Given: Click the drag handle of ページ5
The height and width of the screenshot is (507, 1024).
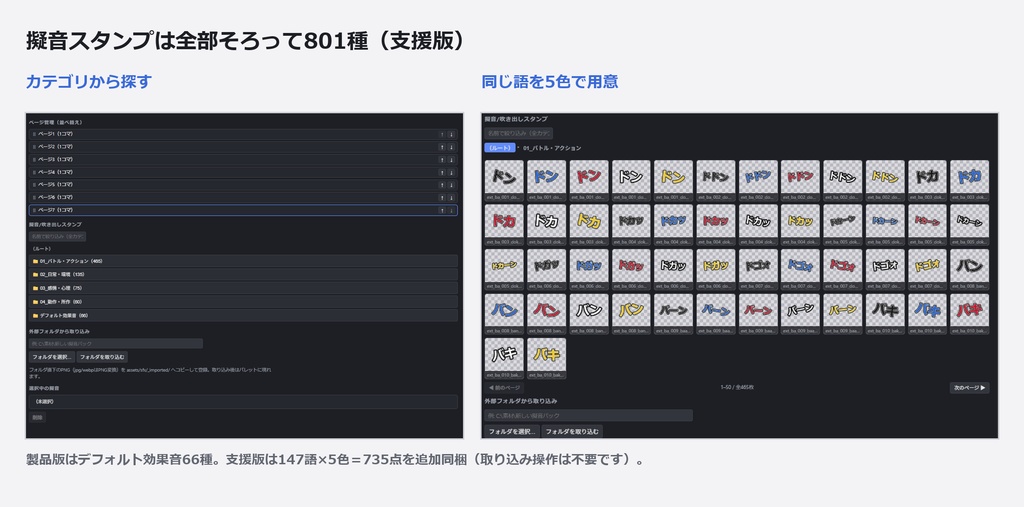Looking at the screenshot, I should pyautogui.click(x=34, y=185).
